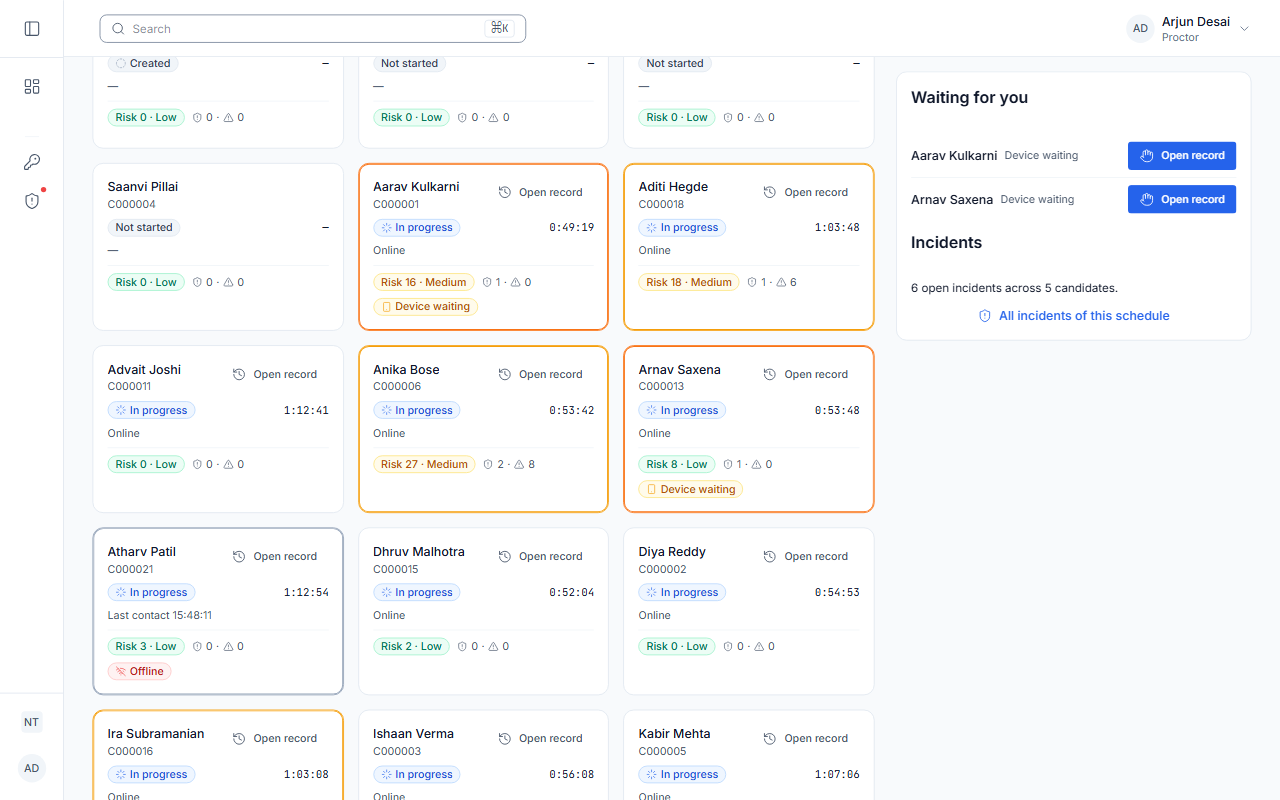Click Risk 27 · Medium badge
Screen dimensions: 1280x800
pyautogui.click(x=425, y=464)
